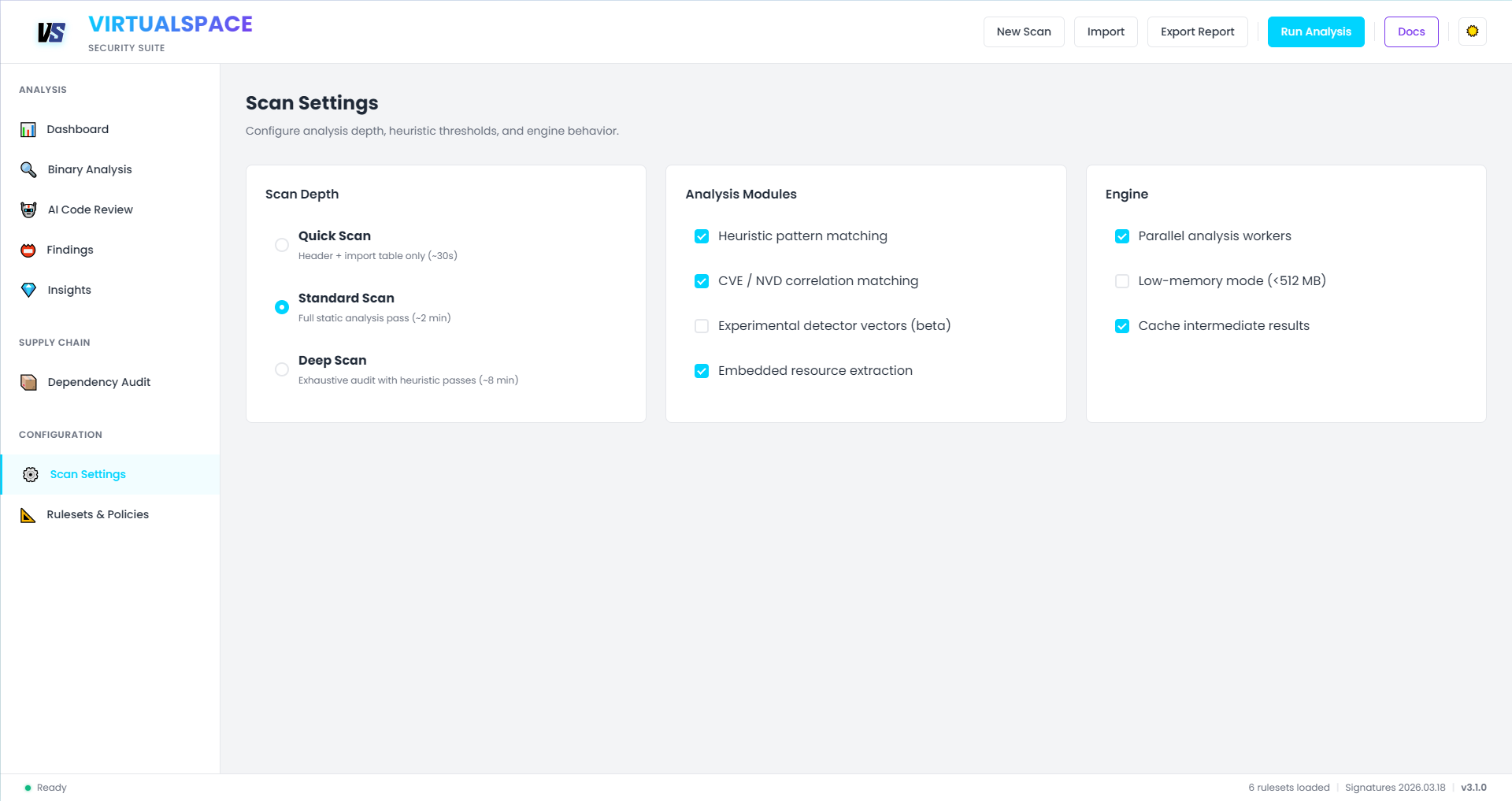Open AI Code Review section

click(110, 210)
